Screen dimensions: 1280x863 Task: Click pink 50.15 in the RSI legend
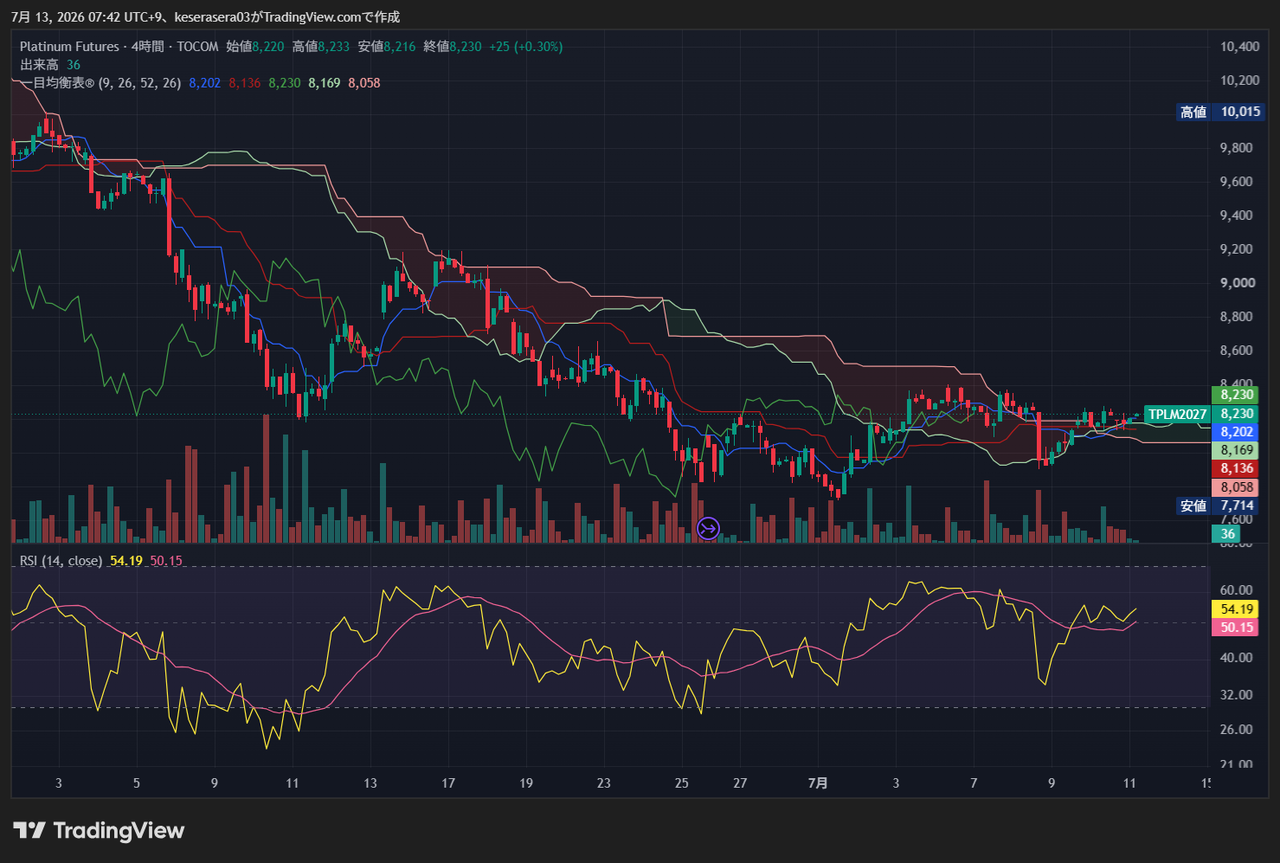tap(166, 561)
